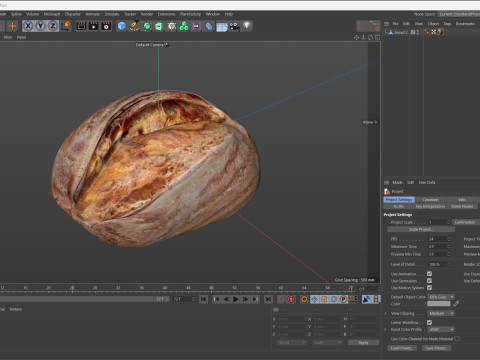Click Apply in the Coordinates panel

click(x=363, y=343)
